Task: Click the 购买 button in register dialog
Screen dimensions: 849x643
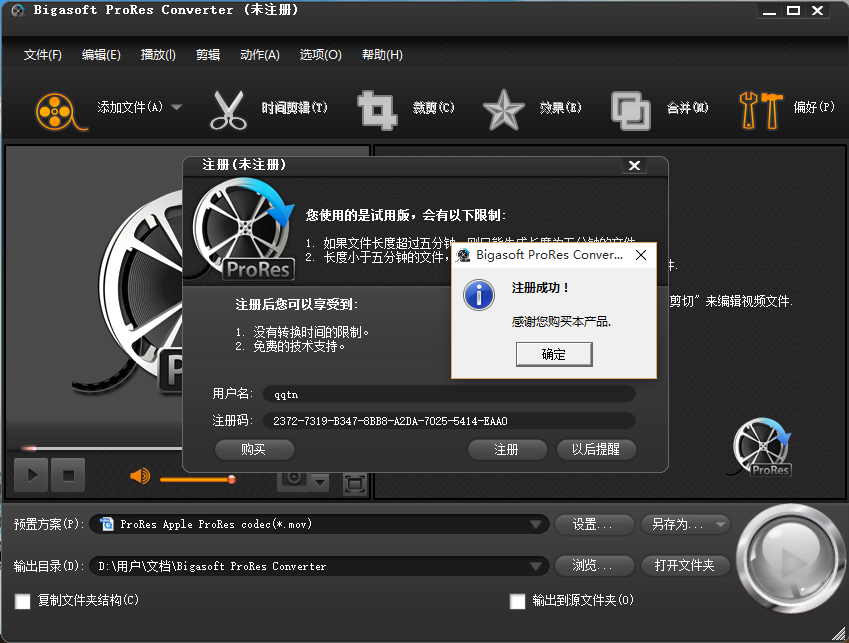Action: click(x=254, y=450)
